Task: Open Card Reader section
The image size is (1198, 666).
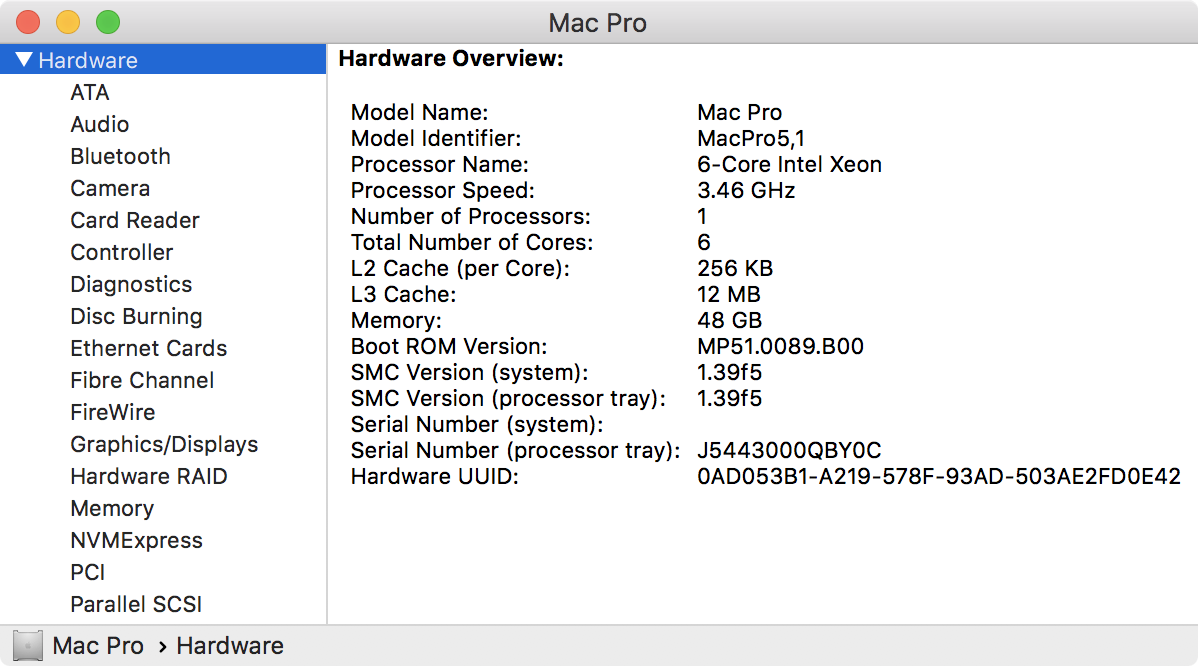Action: [x=135, y=221]
